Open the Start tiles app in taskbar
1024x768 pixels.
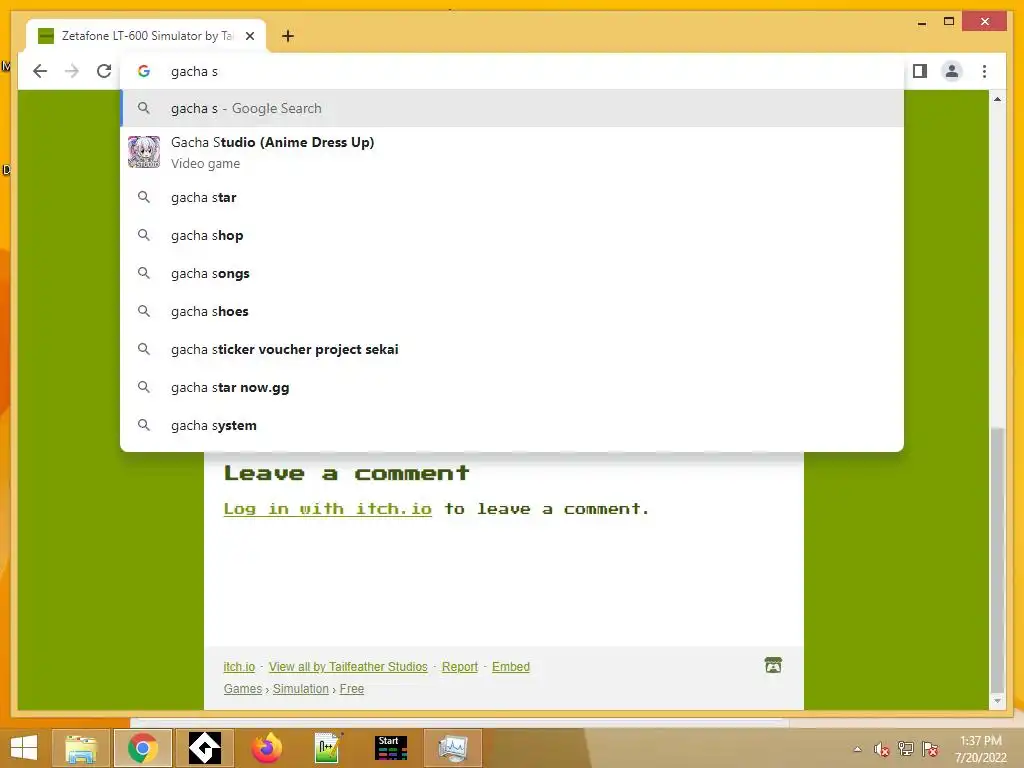pos(391,748)
